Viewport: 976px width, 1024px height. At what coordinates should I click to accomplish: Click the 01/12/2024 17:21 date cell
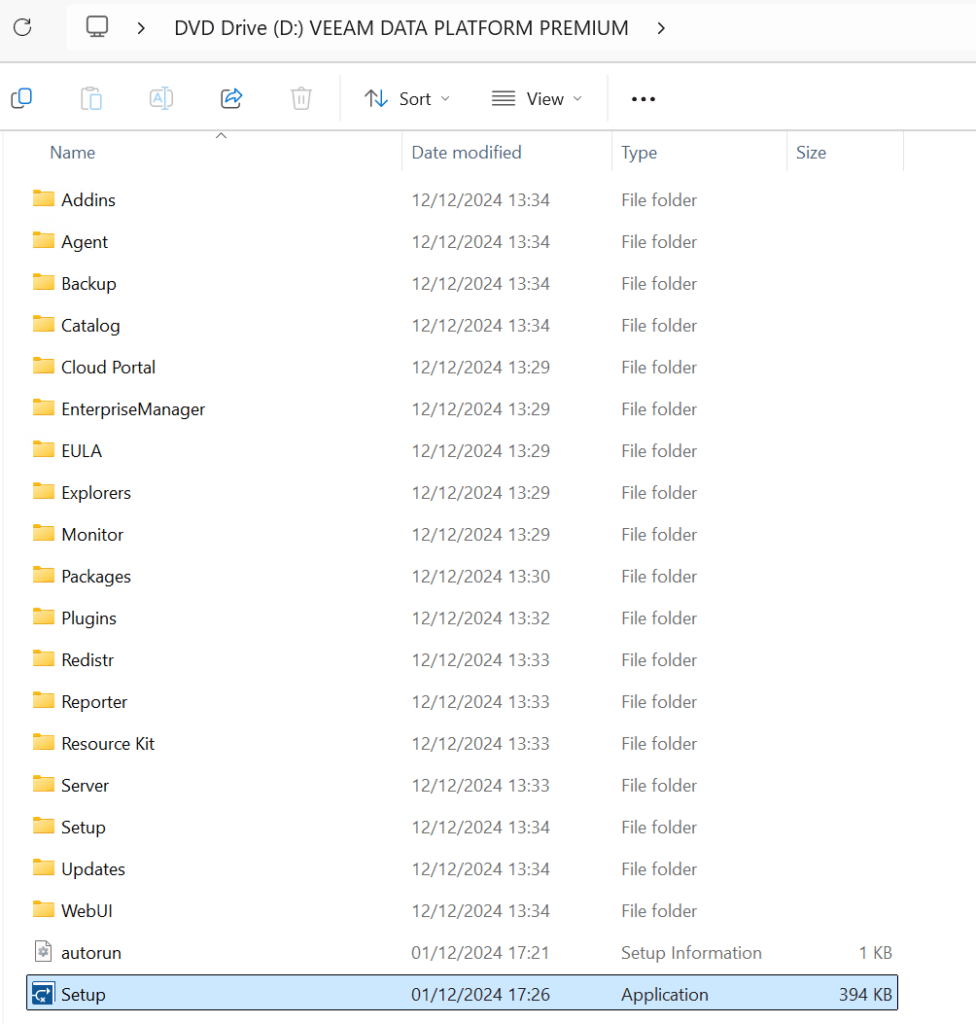tap(480, 953)
